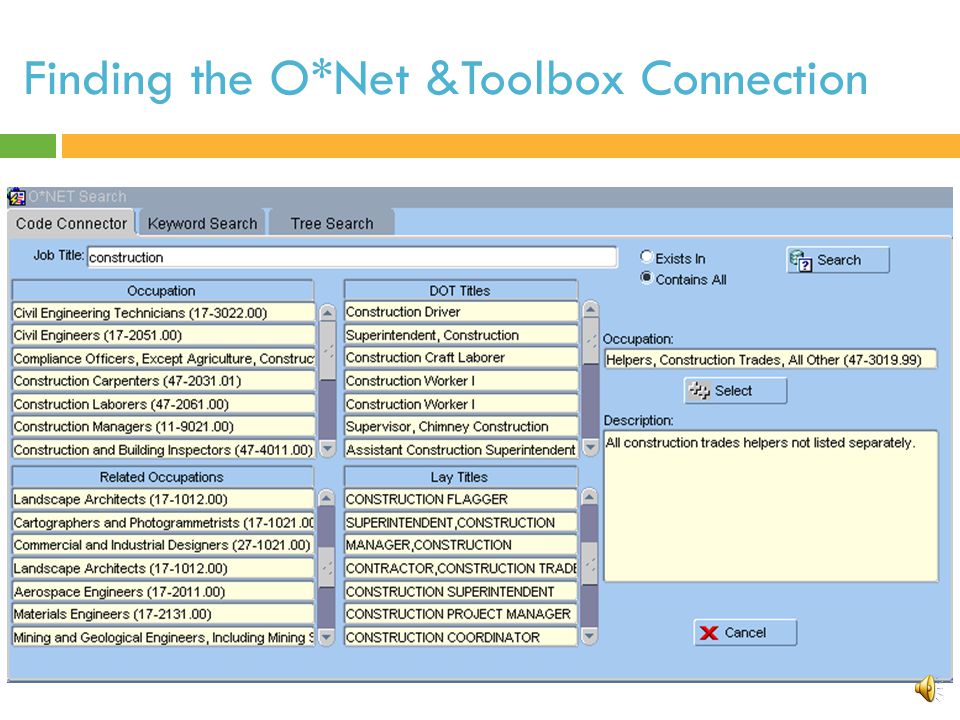Click down arrow of the DOT Titles scrollbar
The image size is (960, 720).
coord(590,448)
